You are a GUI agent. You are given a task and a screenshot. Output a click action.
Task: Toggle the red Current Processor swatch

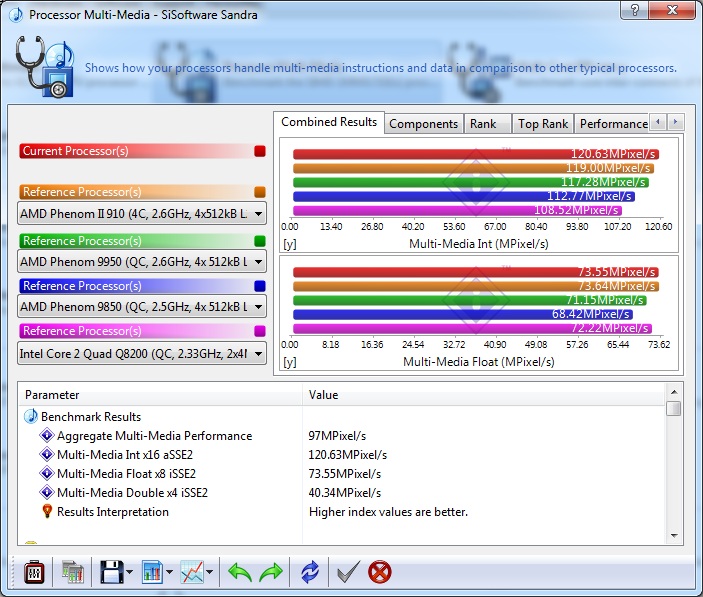click(260, 151)
